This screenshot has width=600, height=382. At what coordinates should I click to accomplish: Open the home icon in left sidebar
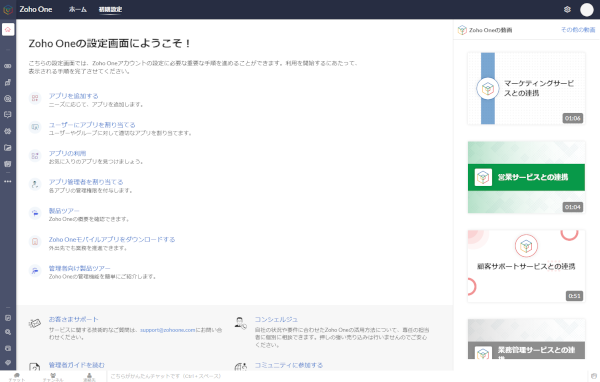click(x=8, y=29)
